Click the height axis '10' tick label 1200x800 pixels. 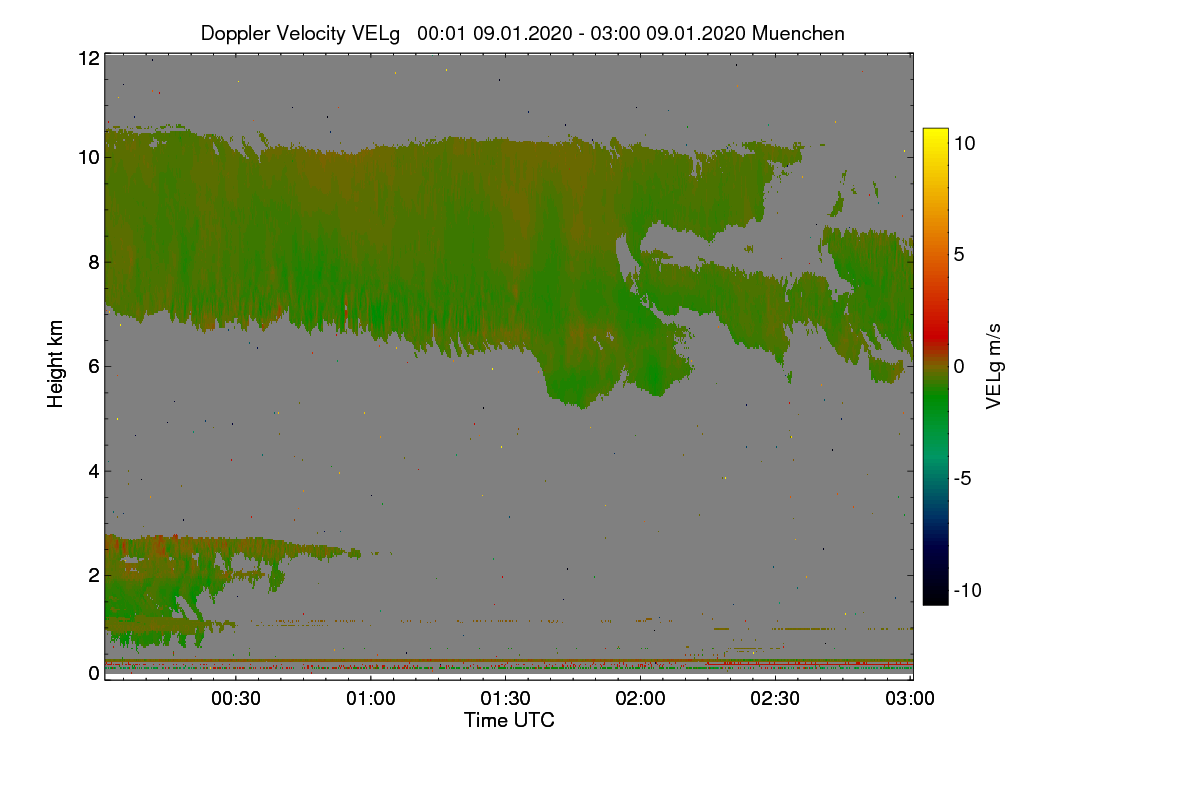click(x=88, y=157)
